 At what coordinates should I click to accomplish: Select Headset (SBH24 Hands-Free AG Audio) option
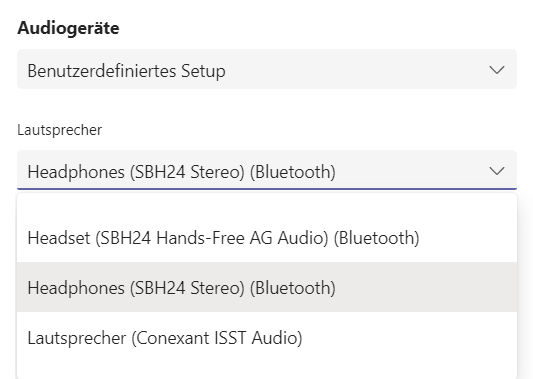point(267,237)
